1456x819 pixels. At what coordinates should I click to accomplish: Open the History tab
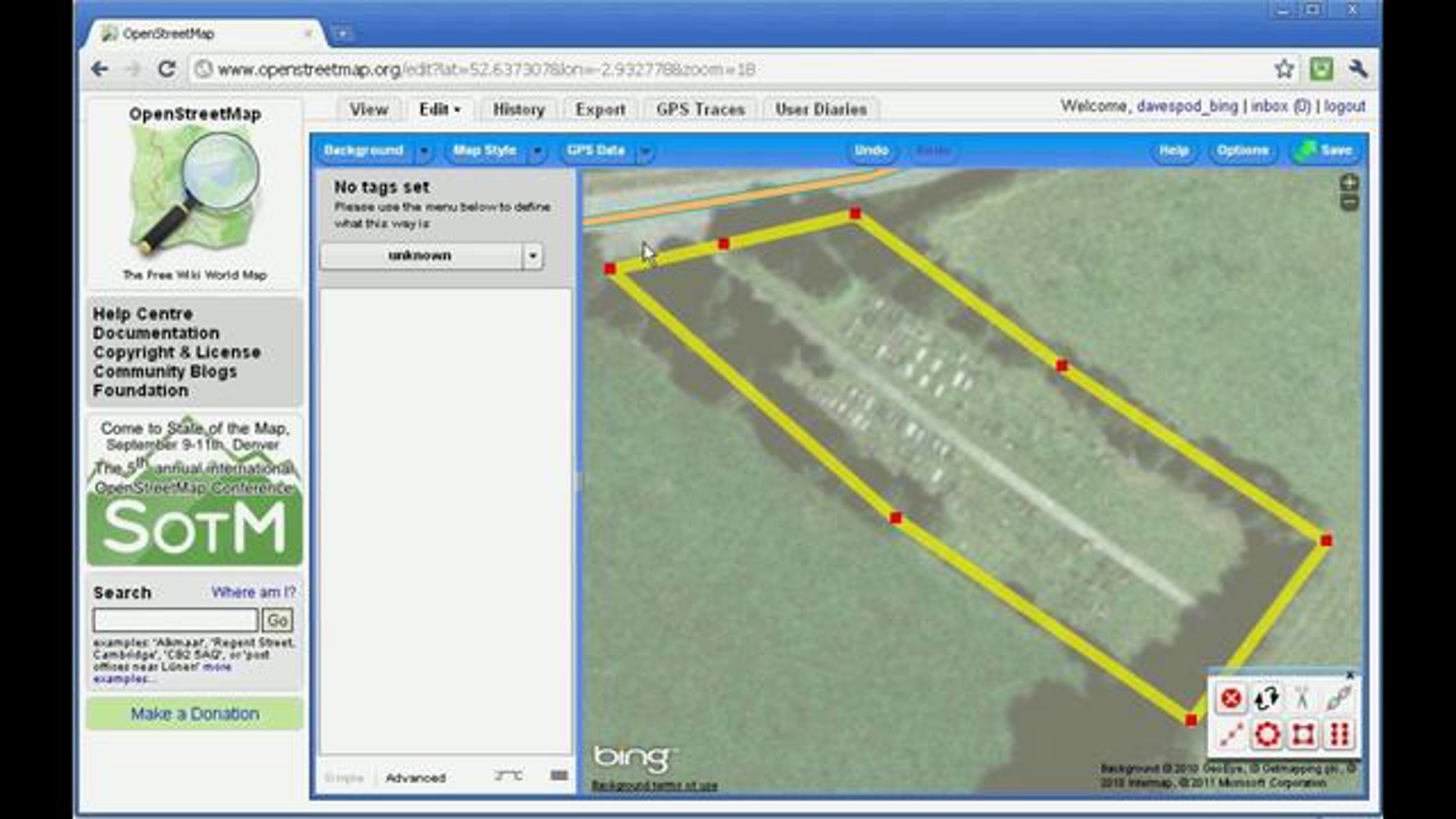pyautogui.click(x=519, y=110)
